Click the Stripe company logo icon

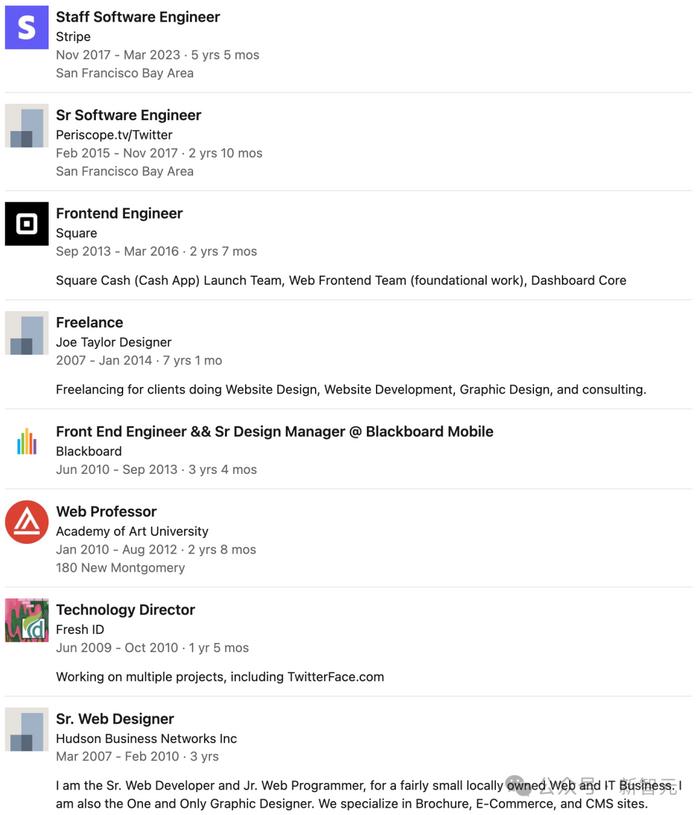26,28
